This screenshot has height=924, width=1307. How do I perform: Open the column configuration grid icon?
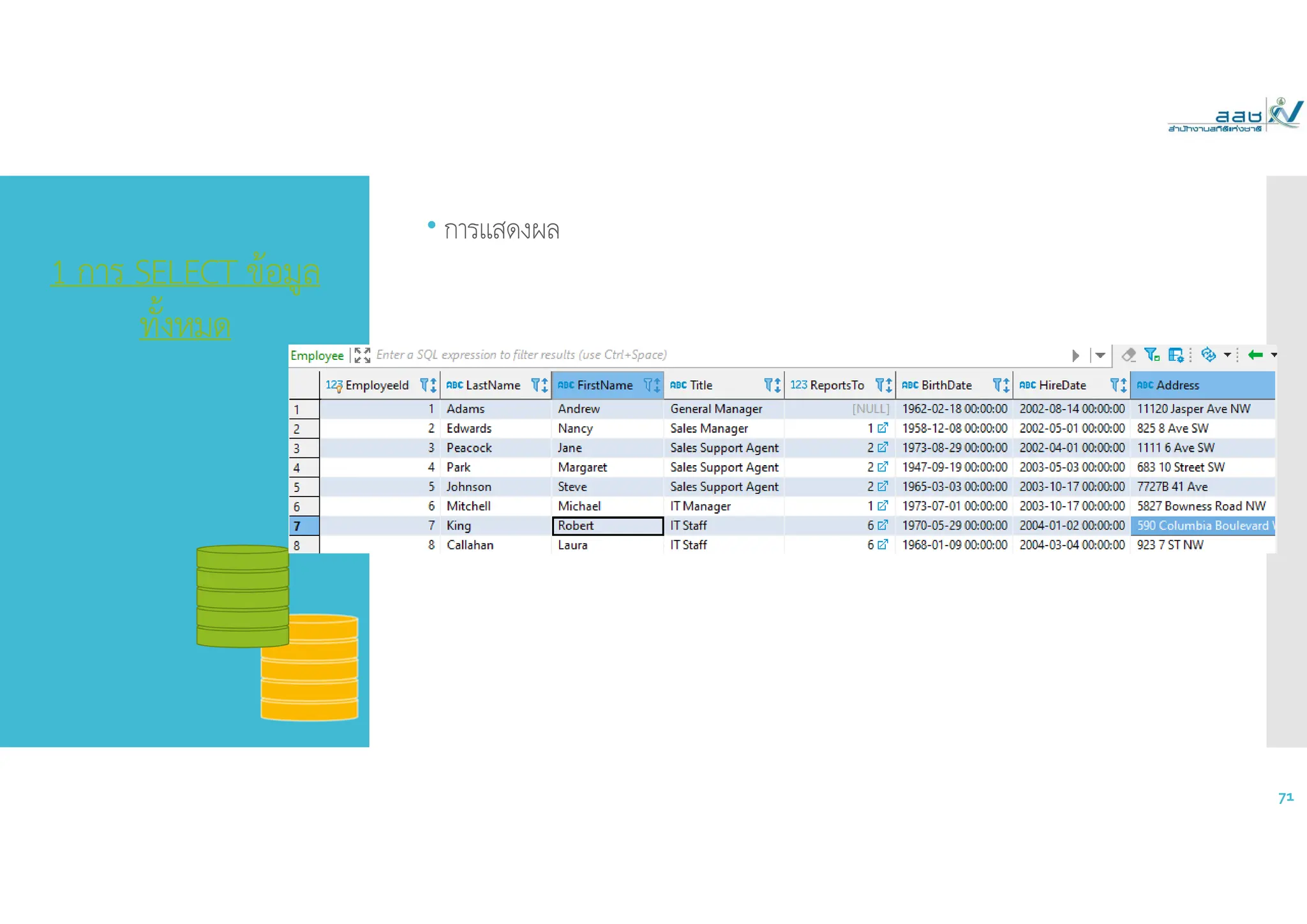pyautogui.click(x=1176, y=355)
